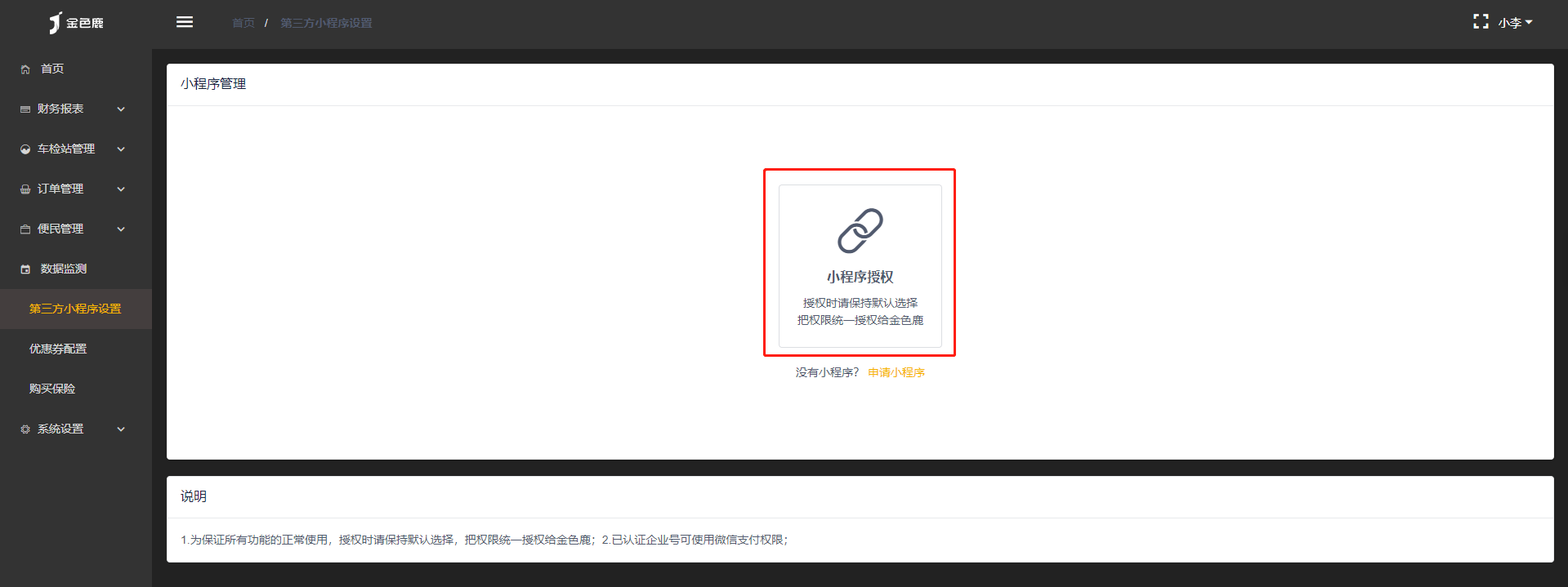
Task: Click the 小程序管理 panel heading
Action: pyautogui.click(x=213, y=83)
